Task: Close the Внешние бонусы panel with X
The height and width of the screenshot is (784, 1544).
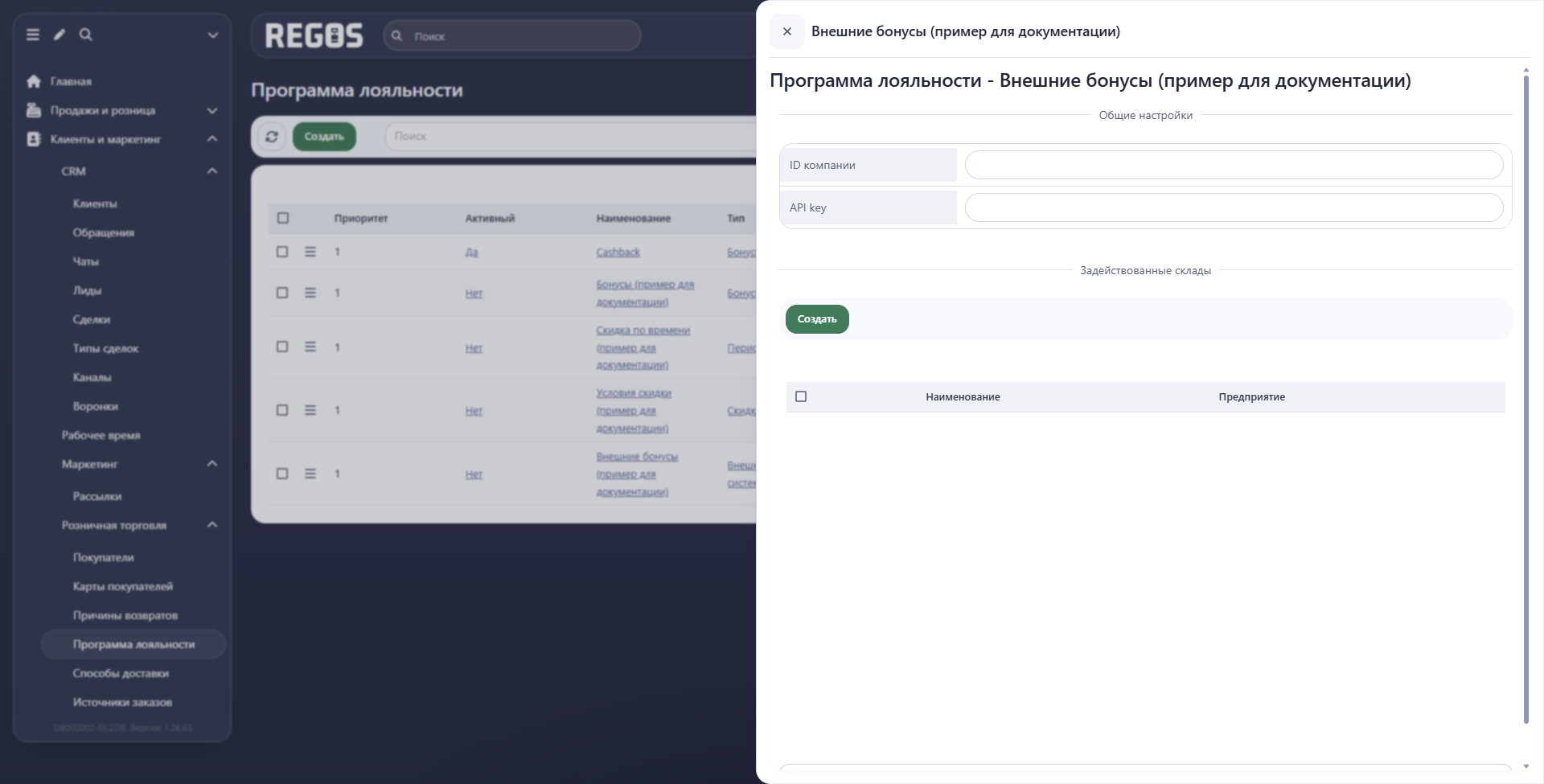Action: tap(787, 31)
